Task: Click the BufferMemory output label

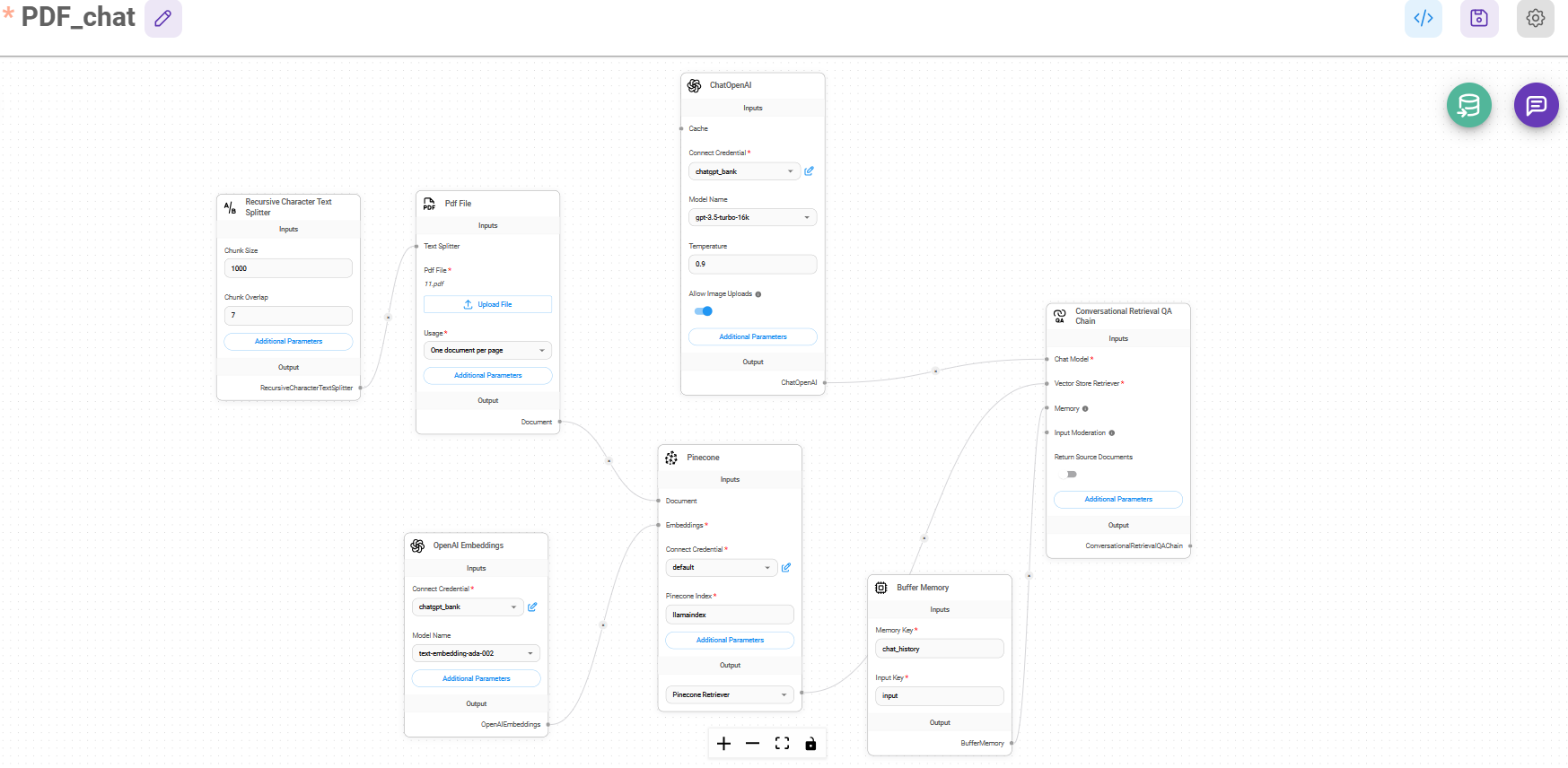Action: [982, 743]
